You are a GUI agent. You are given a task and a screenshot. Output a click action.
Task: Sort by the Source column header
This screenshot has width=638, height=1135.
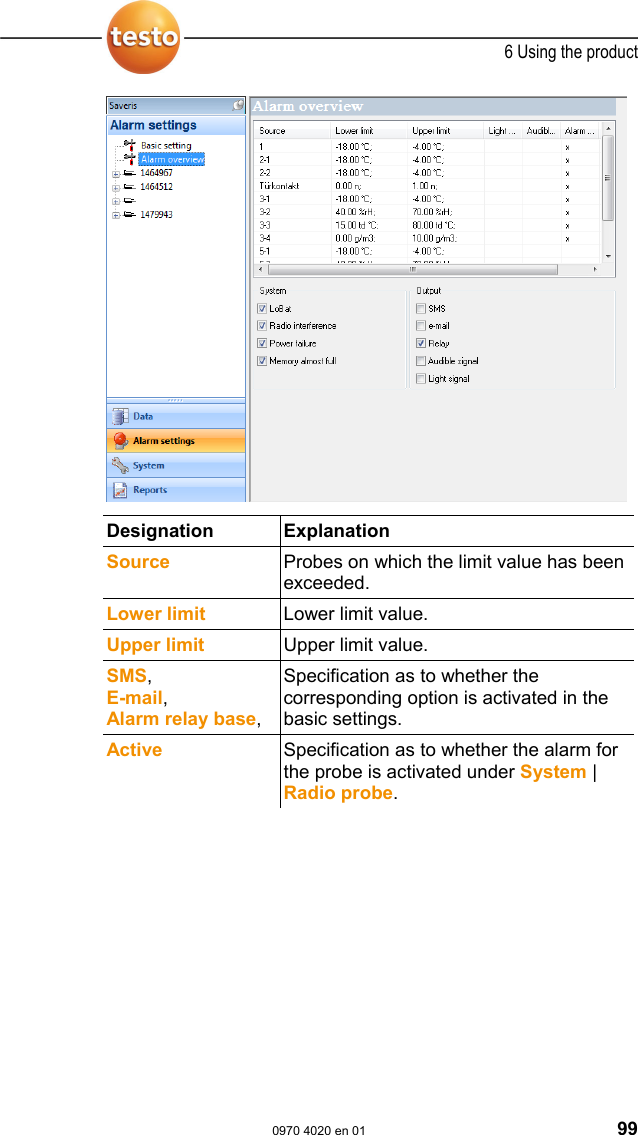(293, 131)
